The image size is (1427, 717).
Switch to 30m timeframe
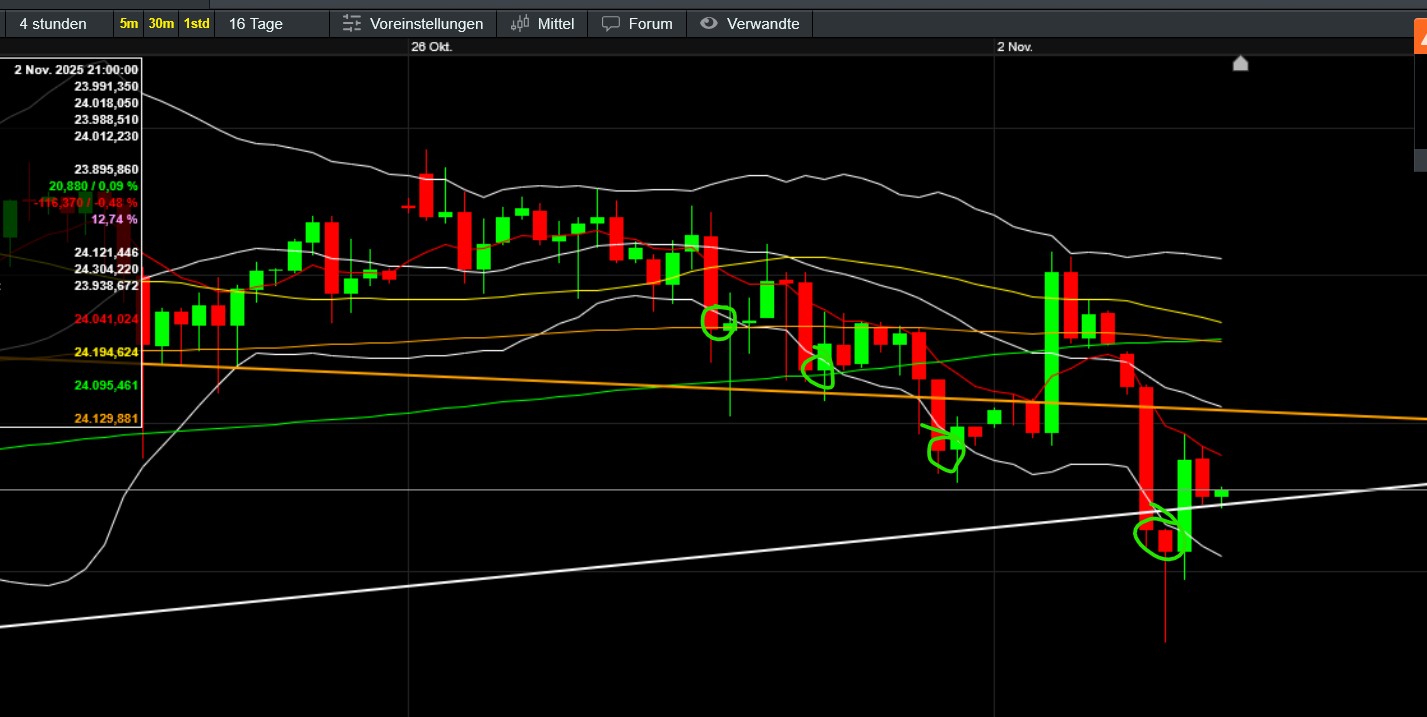point(160,23)
